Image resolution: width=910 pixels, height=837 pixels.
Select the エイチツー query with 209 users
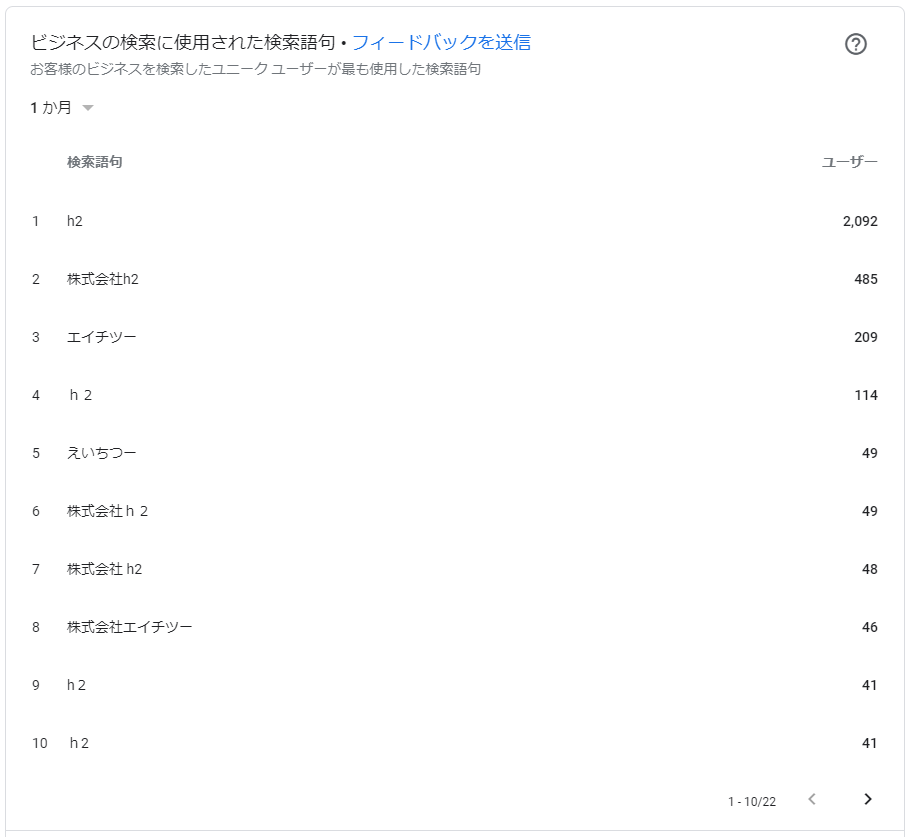[102, 337]
